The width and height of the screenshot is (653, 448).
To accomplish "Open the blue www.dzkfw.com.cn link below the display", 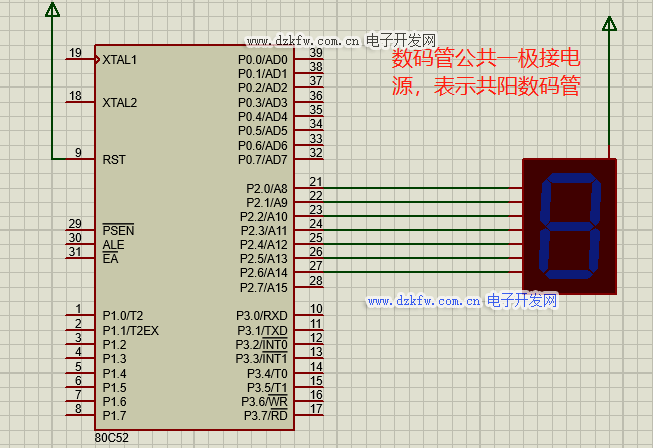I will point(424,301).
